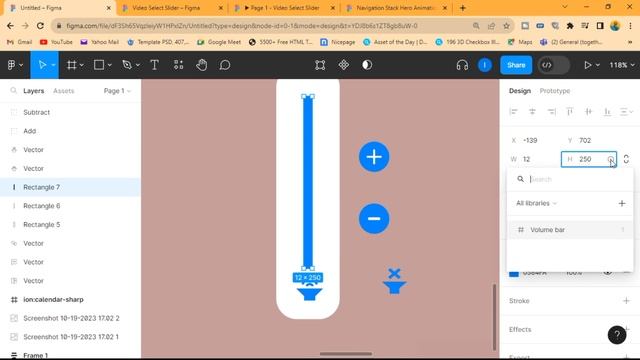Click the Align right icon
This screenshot has height=360, width=640.
551,111
